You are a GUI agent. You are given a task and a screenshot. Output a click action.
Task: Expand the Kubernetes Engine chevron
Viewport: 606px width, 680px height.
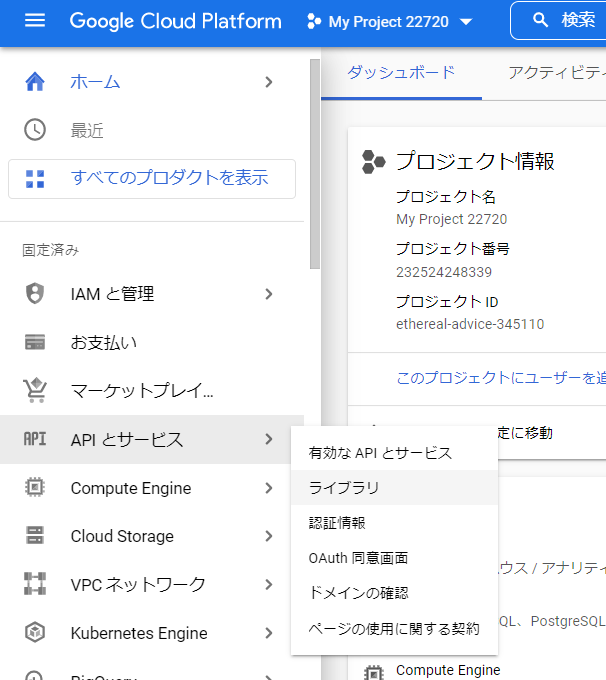[269, 633]
